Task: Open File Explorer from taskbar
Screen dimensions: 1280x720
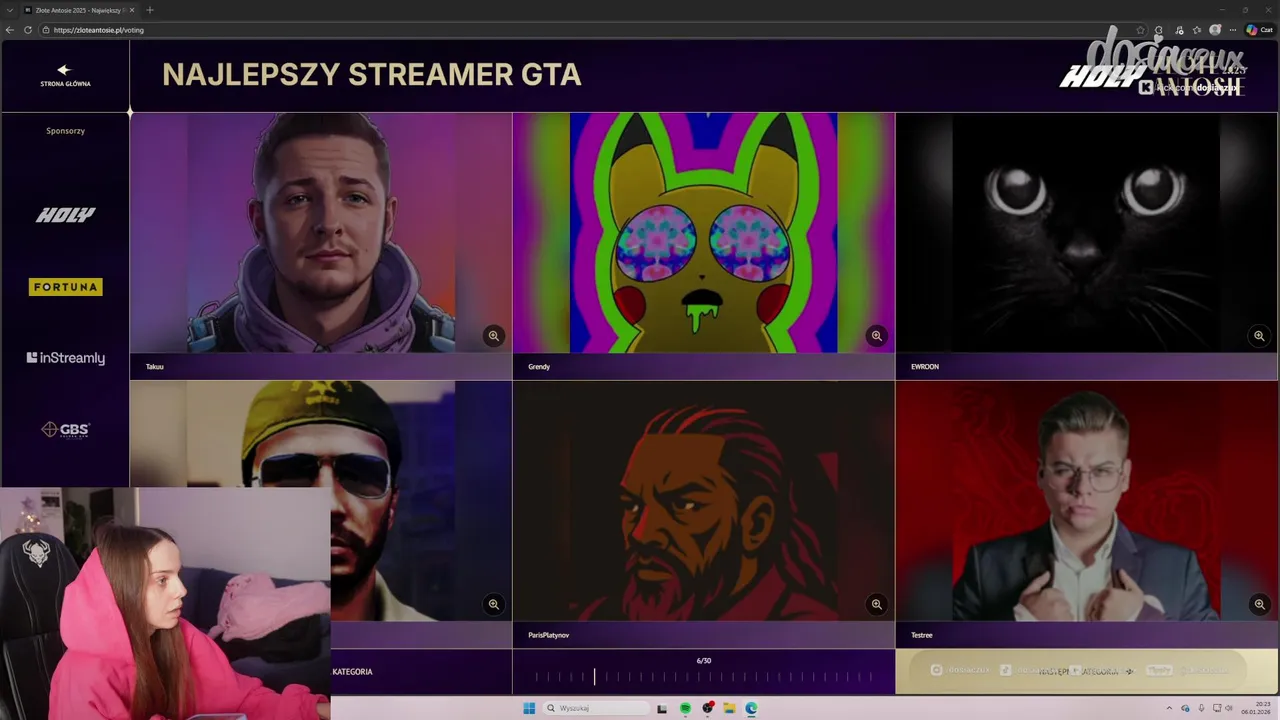Action: (x=729, y=708)
